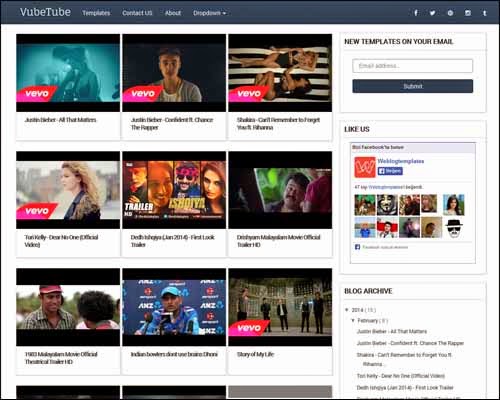This screenshot has height=400, width=500.
Task: Click the VubeTube site logo
Action: (45, 12)
